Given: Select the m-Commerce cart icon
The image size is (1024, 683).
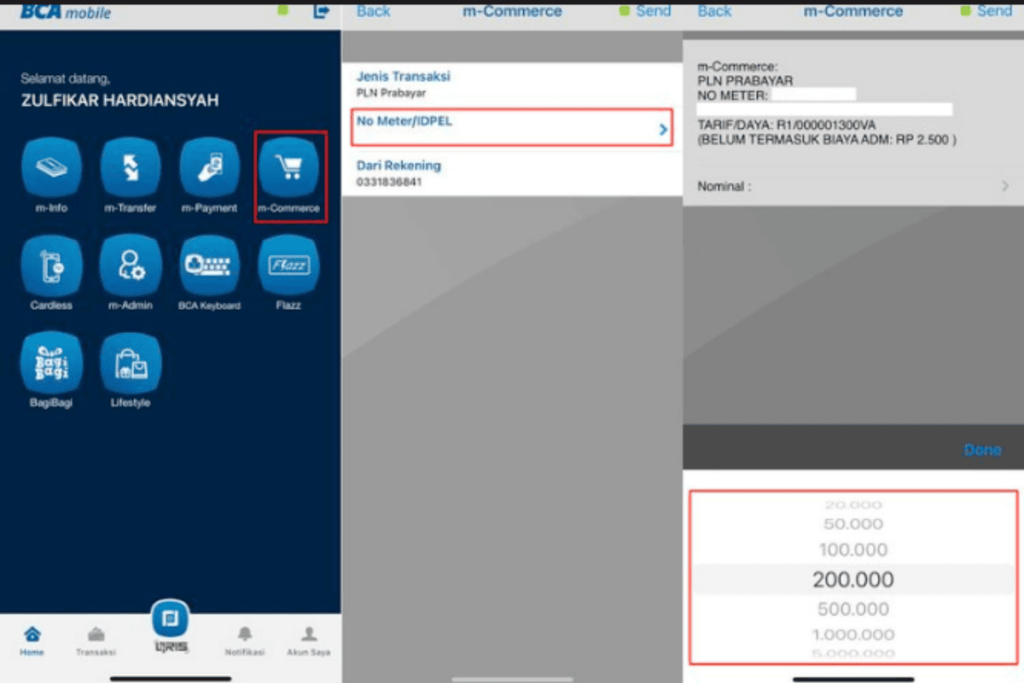Looking at the screenshot, I should (289, 168).
